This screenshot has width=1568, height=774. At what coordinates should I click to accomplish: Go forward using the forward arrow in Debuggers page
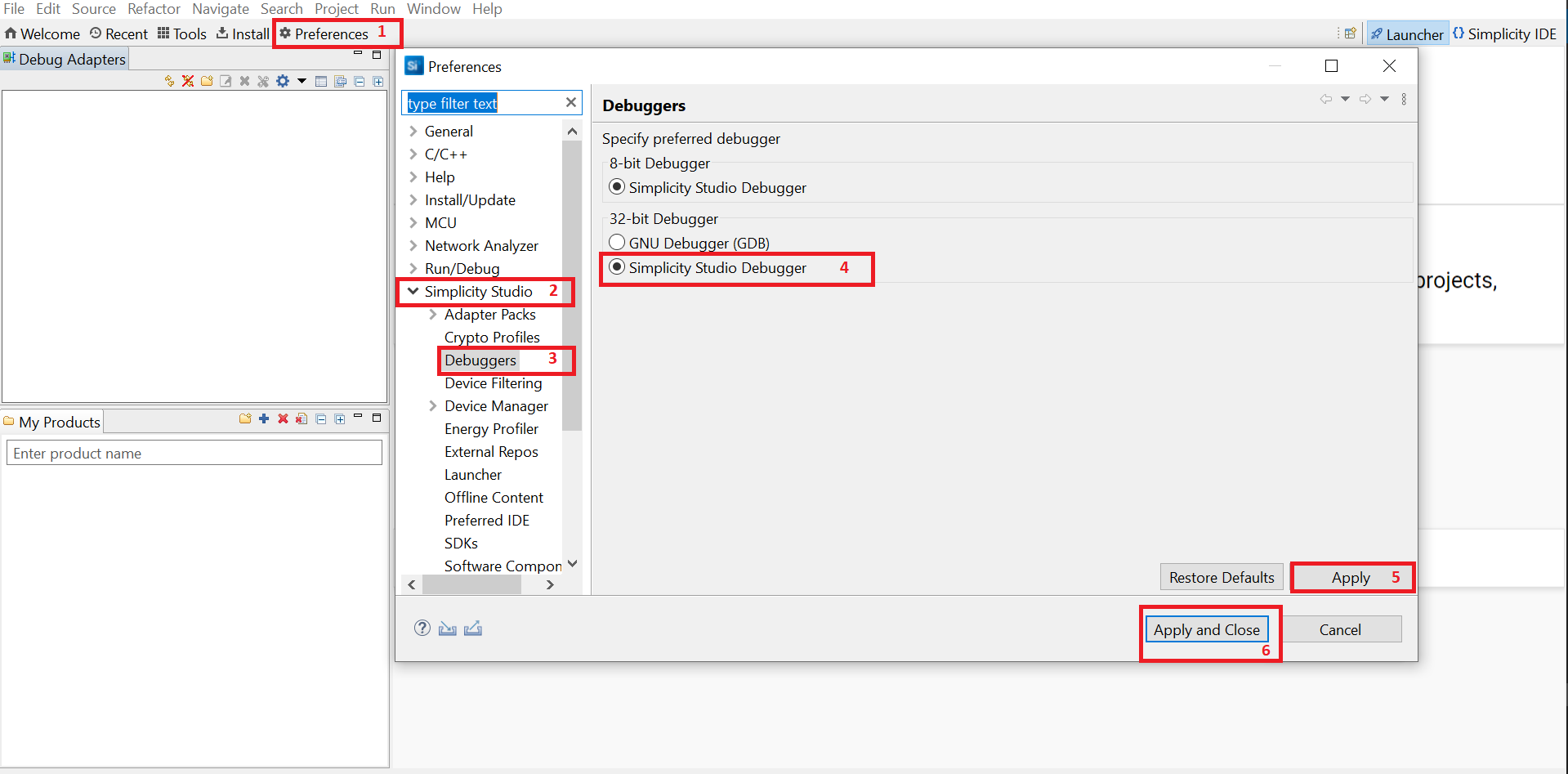1365,99
